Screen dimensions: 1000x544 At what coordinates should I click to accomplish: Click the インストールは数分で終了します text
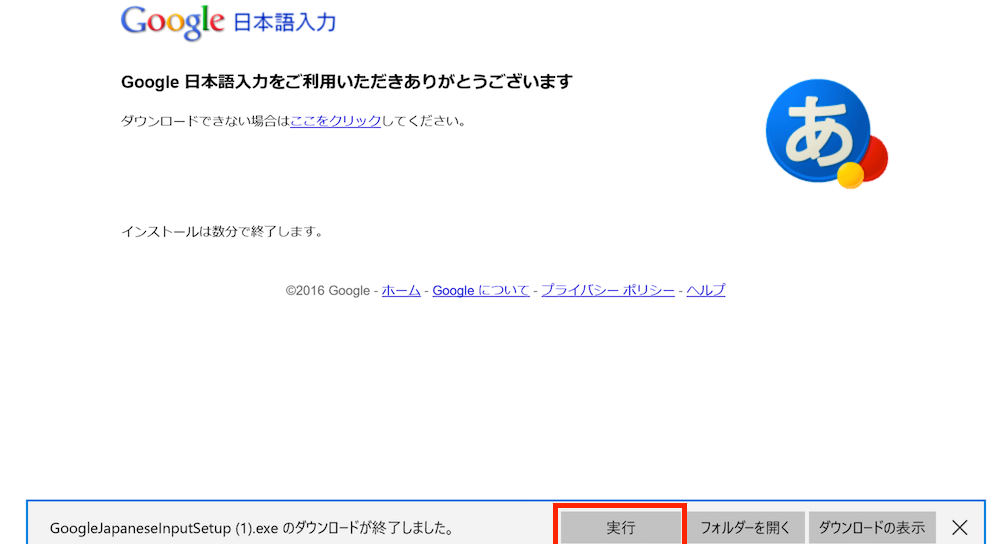[x=222, y=232]
